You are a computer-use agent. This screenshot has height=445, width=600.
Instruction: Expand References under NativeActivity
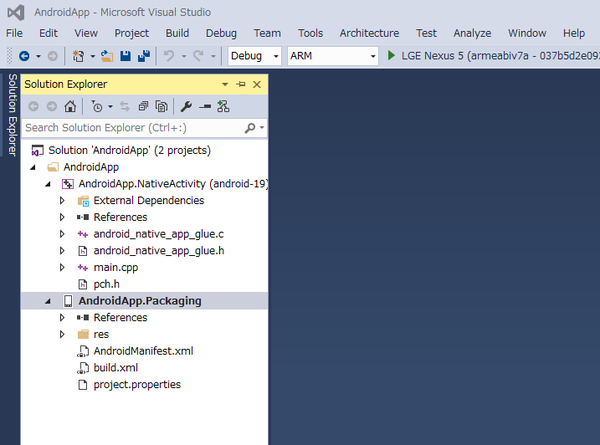click(x=62, y=217)
